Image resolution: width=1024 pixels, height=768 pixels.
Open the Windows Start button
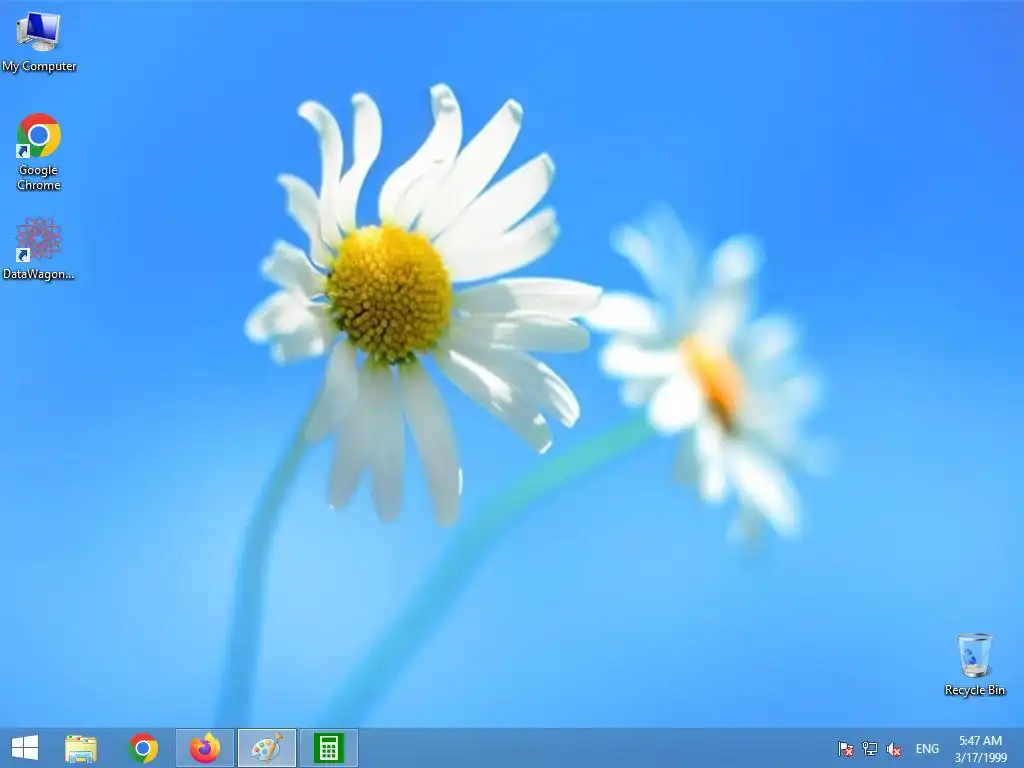(25, 748)
